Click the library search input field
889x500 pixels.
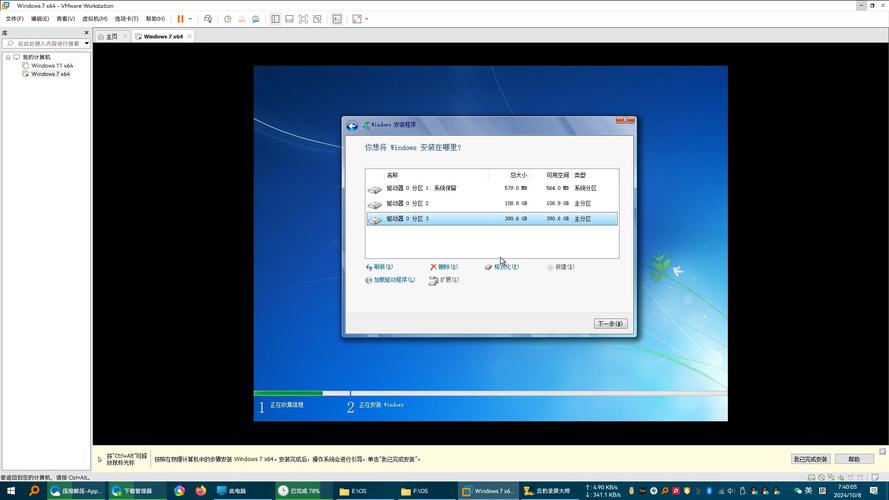45,43
